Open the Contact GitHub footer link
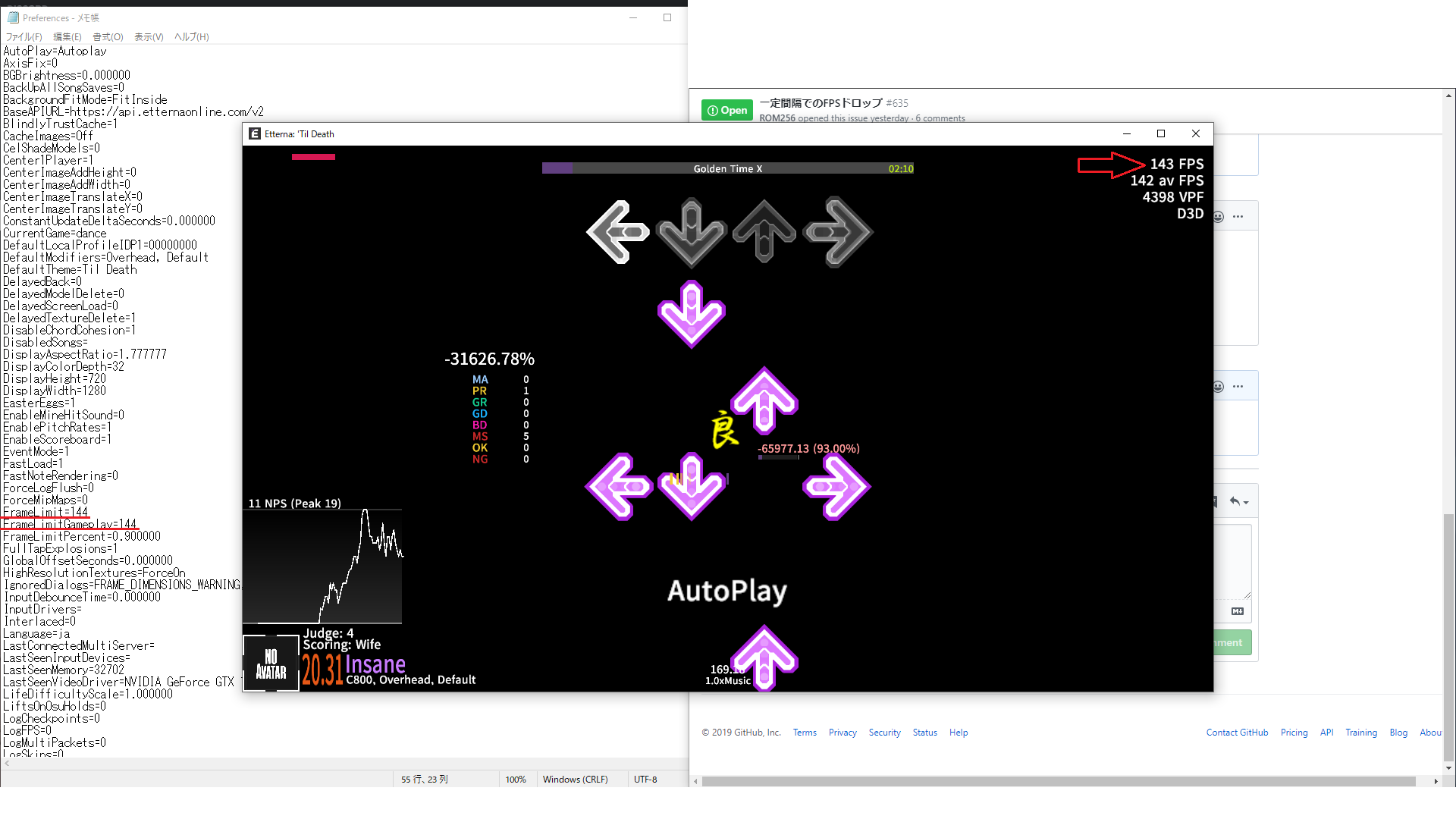Viewport: 1456px width, 819px height. click(x=1237, y=733)
